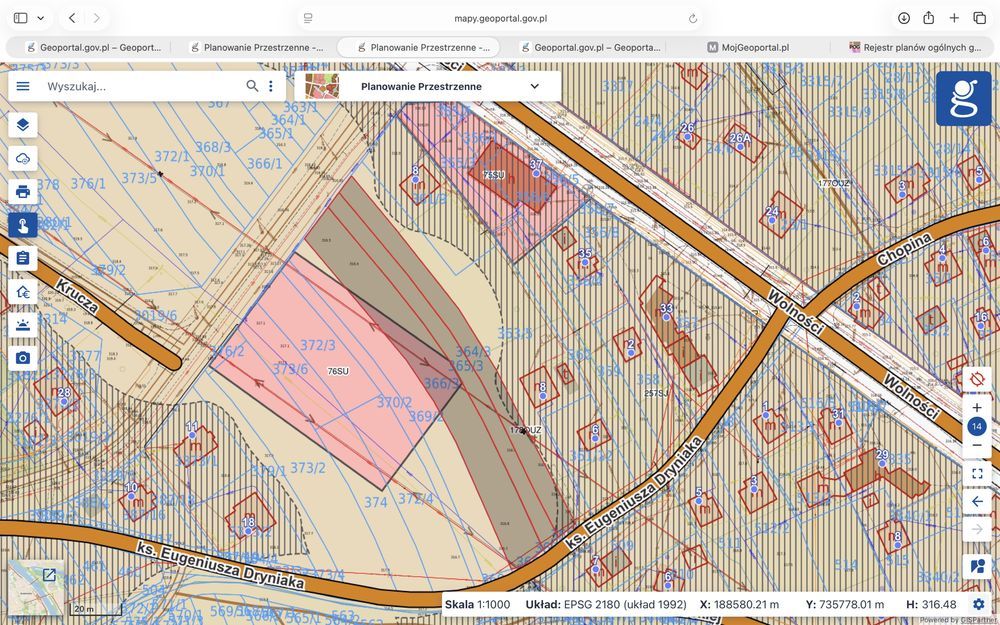Open a new Safari tab

pyautogui.click(x=954, y=18)
